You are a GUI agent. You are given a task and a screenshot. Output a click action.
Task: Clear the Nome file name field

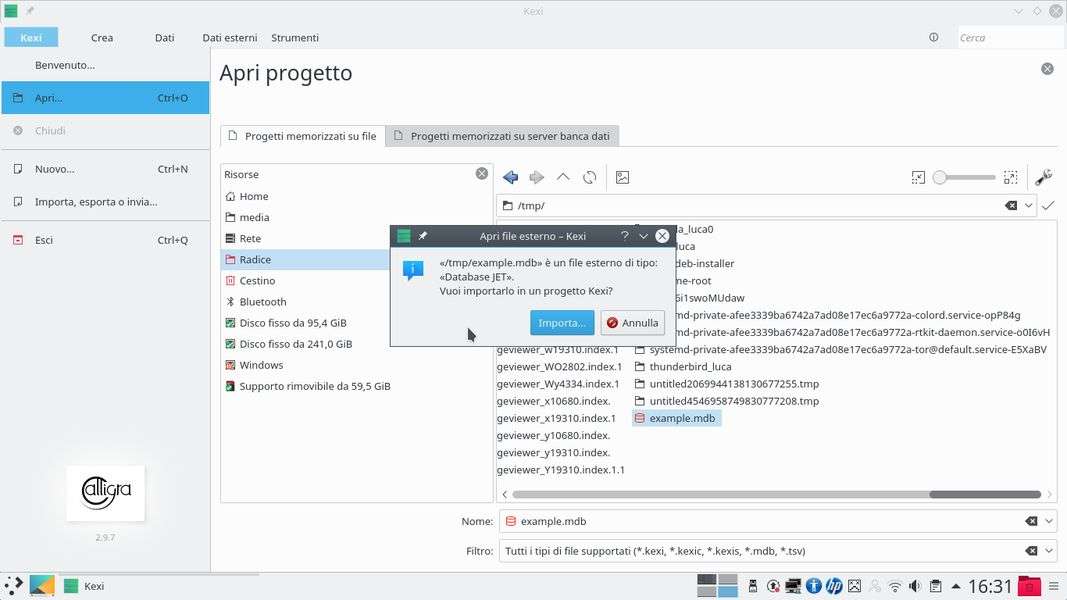click(x=1032, y=521)
